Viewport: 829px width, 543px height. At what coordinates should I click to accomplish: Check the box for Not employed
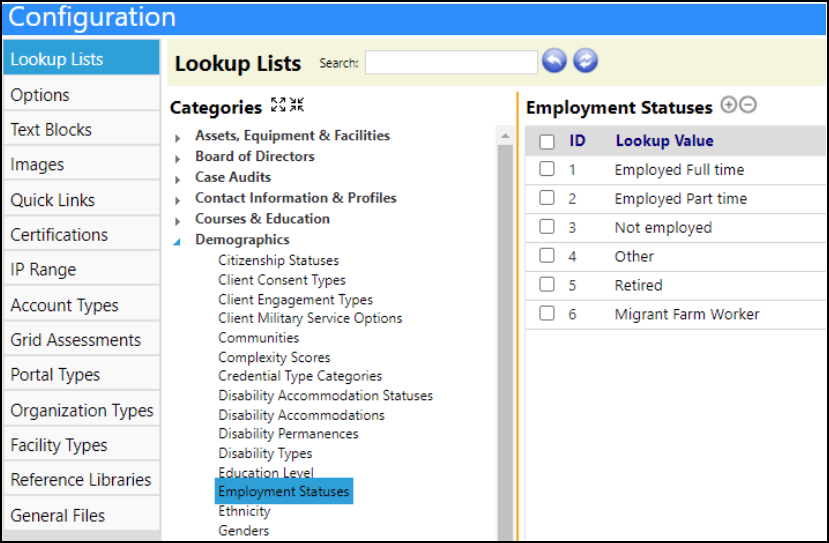click(547, 227)
